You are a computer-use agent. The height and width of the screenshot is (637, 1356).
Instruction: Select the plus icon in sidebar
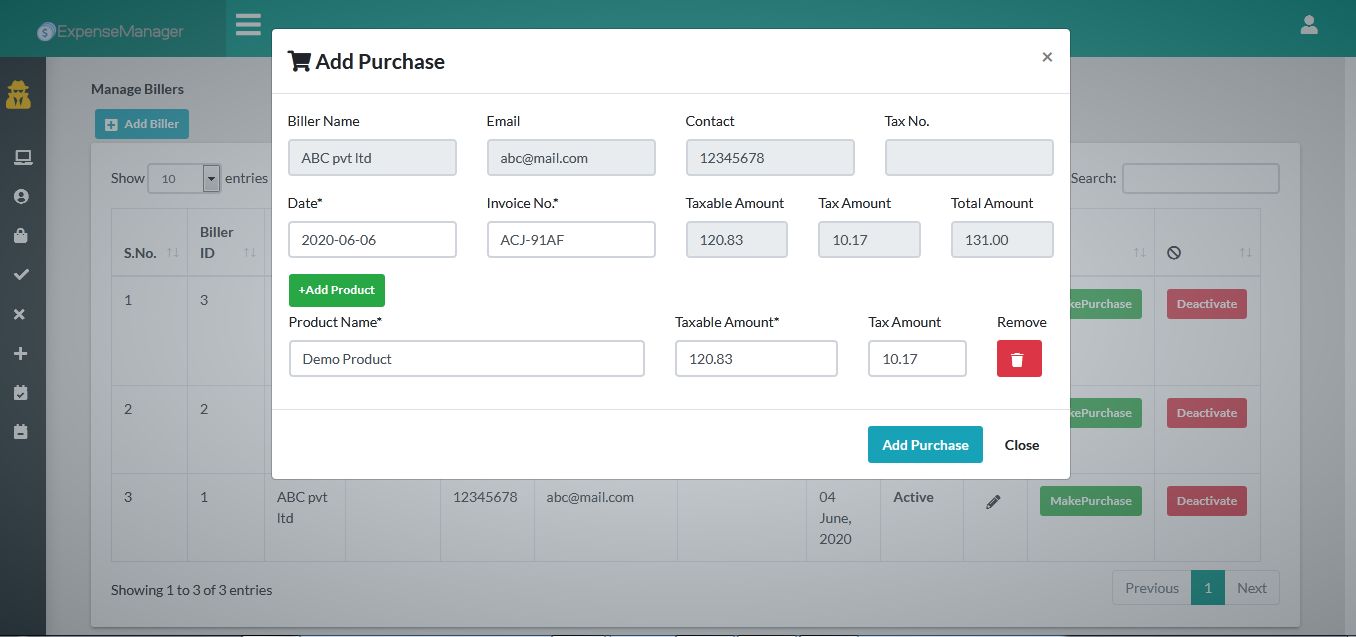21,354
